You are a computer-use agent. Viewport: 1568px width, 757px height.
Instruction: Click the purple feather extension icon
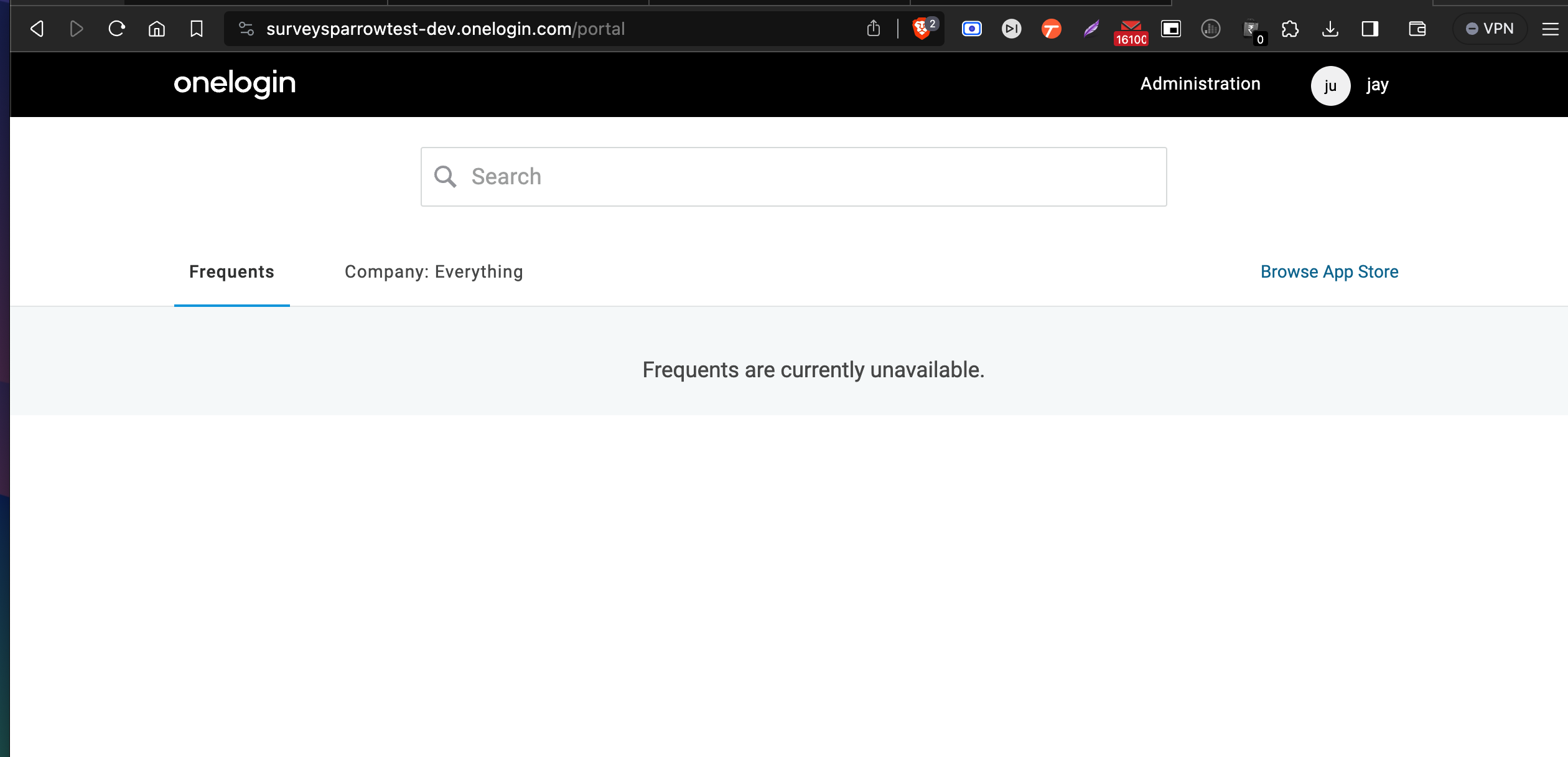pos(1091,29)
